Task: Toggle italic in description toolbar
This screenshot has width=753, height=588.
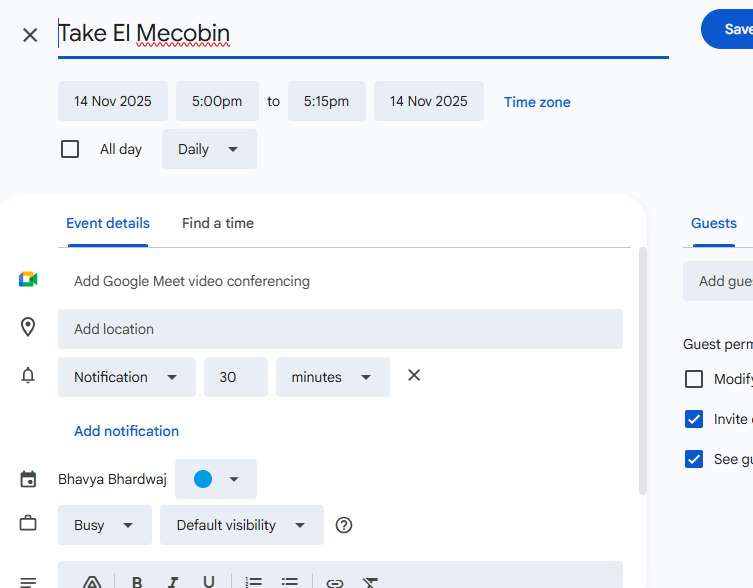Action: [172, 582]
